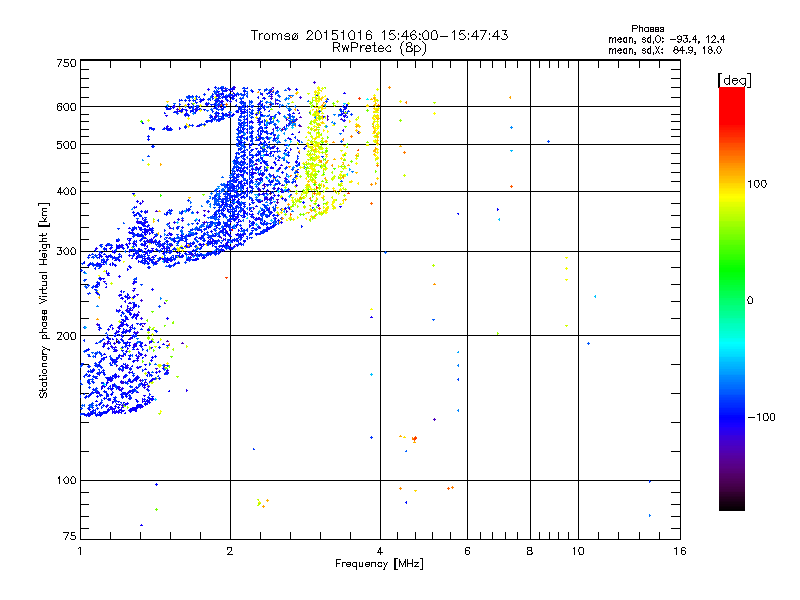Click the x-axis tick label '16'
Image resolution: width=800 pixels, height=600 pixels.
tap(680, 551)
